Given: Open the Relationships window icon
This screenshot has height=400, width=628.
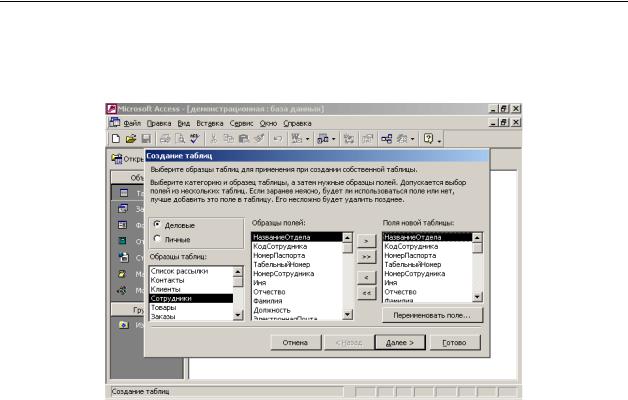Looking at the screenshot, I should click(x=386, y=139).
